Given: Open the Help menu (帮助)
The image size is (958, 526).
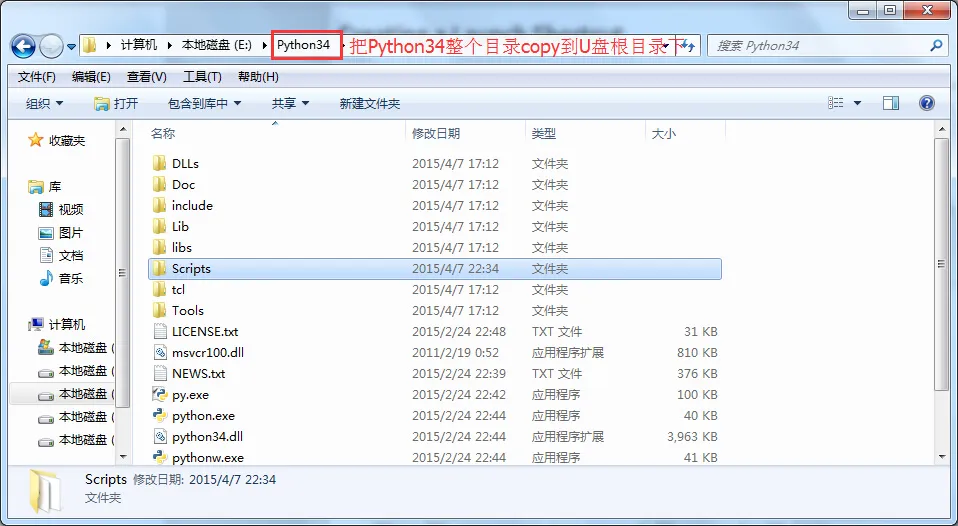Looking at the screenshot, I should (258, 77).
